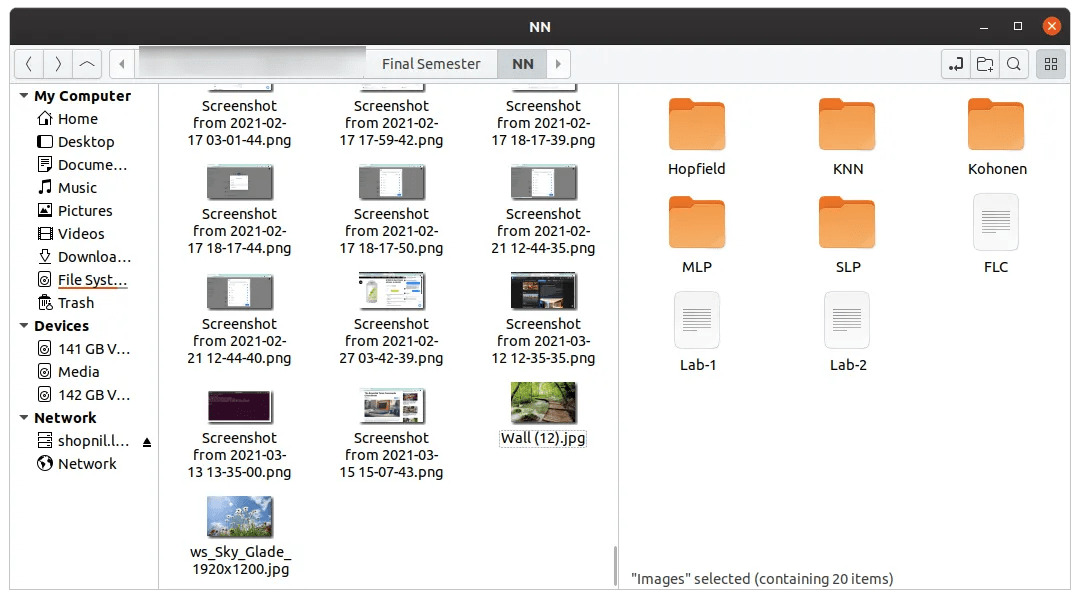Collapse the Devices section
Viewport: 1080px width, 599px height.
coord(25,325)
